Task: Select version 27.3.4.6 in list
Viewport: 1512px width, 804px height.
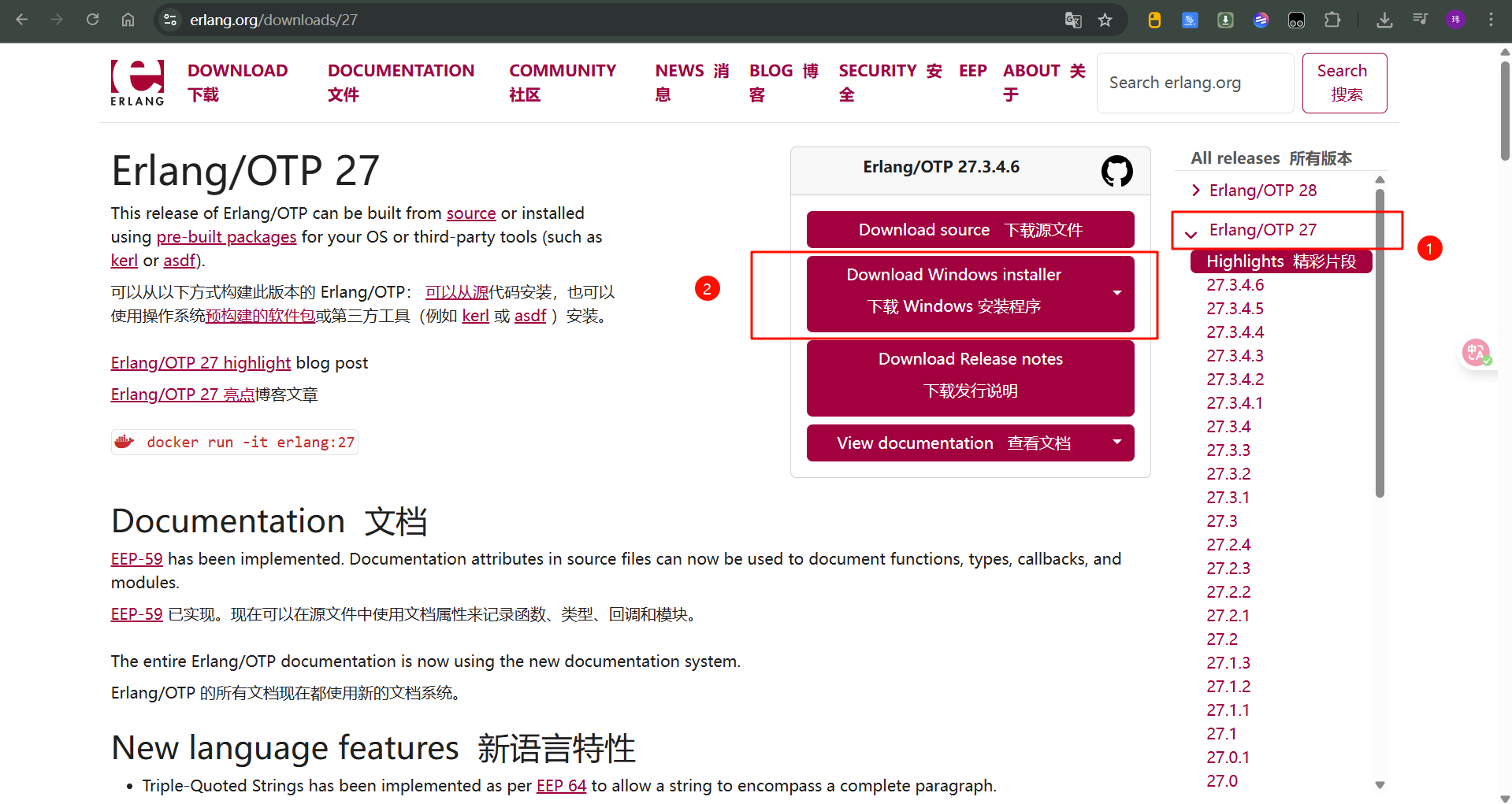Action: pyautogui.click(x=1235, y=285)
